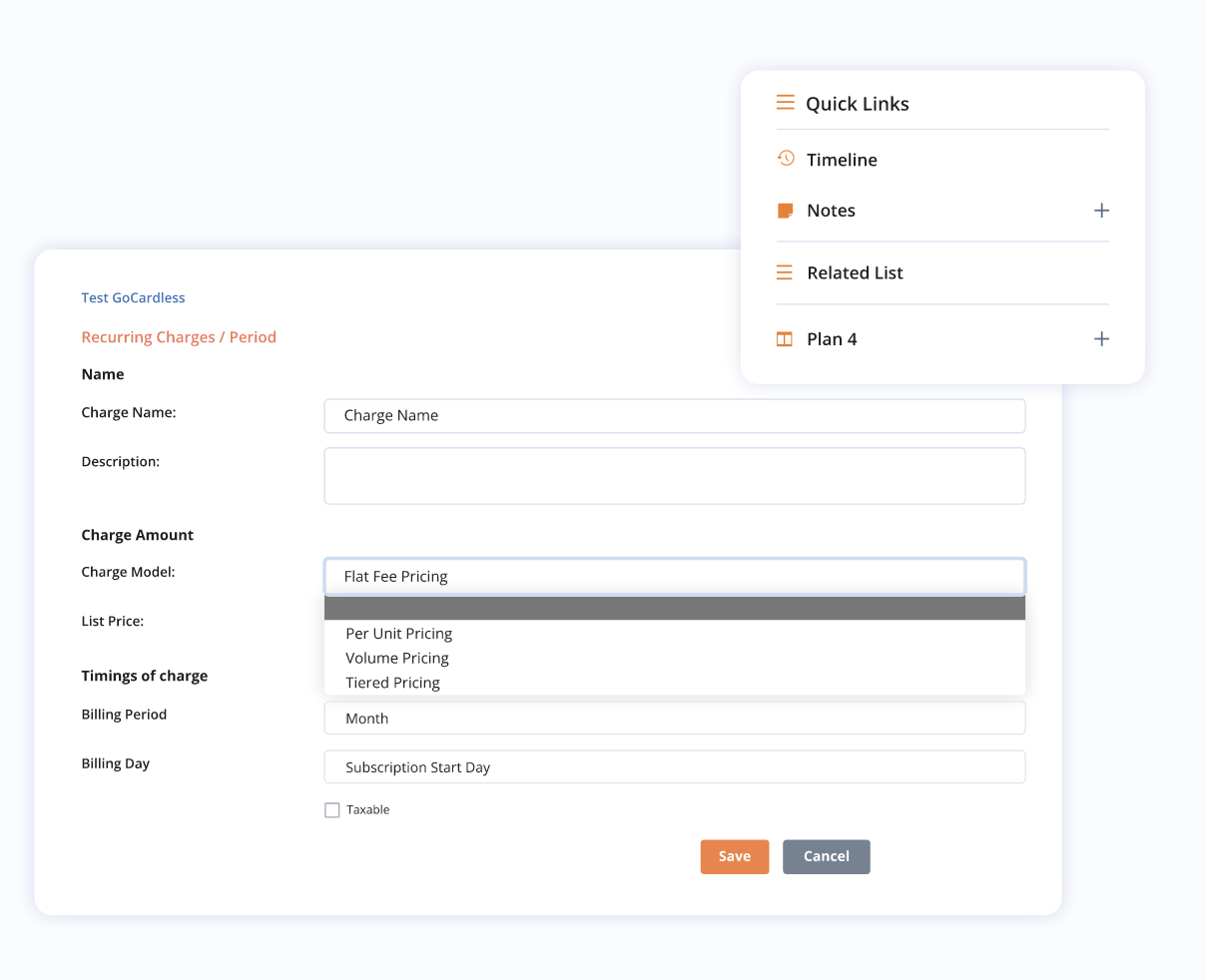Viewport: 1206px width, 980px height.
Task: Select Per Unit Pricing from the list
Action: [398, 633]
